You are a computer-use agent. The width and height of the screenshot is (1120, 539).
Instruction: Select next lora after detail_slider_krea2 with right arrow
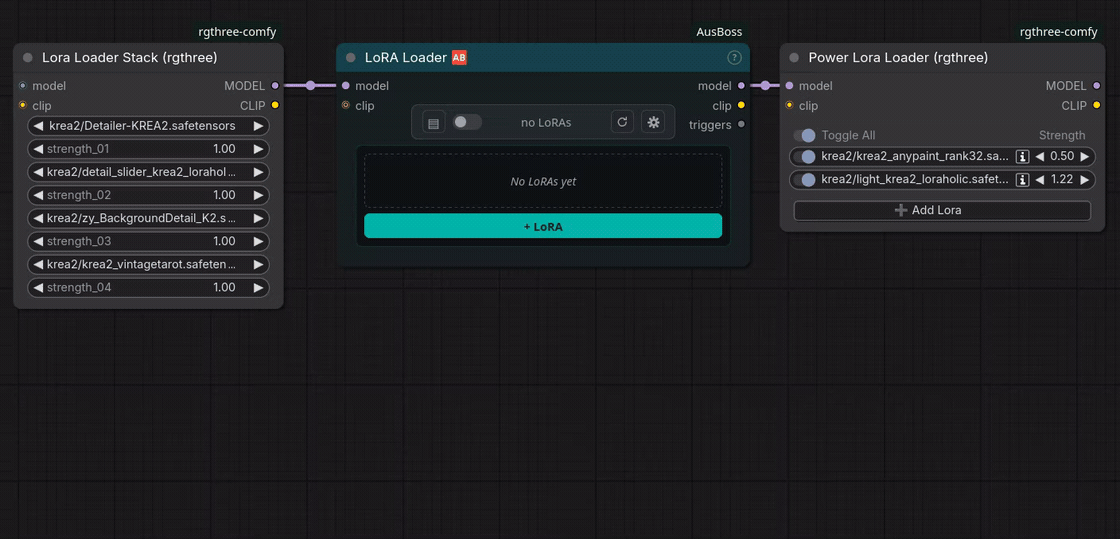pos(258,172)
